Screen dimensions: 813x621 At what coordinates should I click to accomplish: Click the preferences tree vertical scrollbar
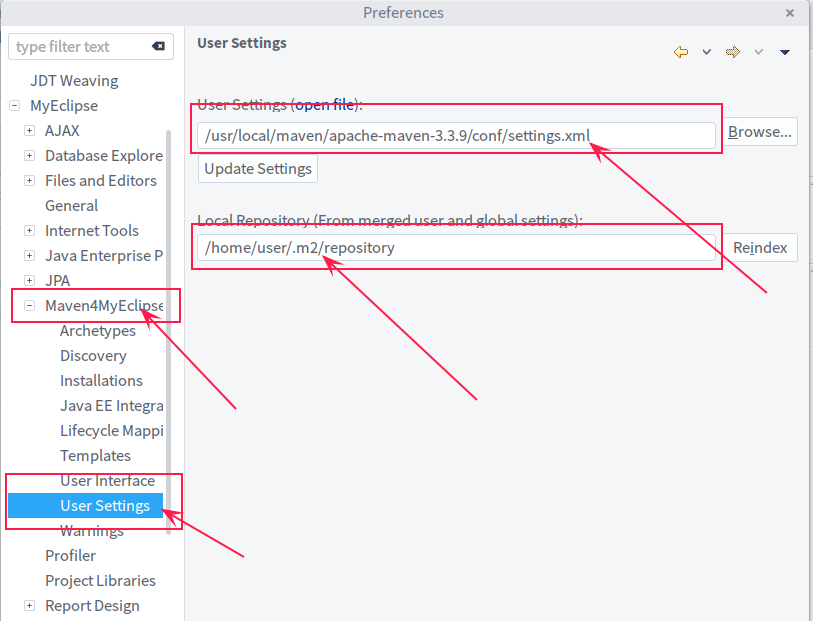point(168,332)
